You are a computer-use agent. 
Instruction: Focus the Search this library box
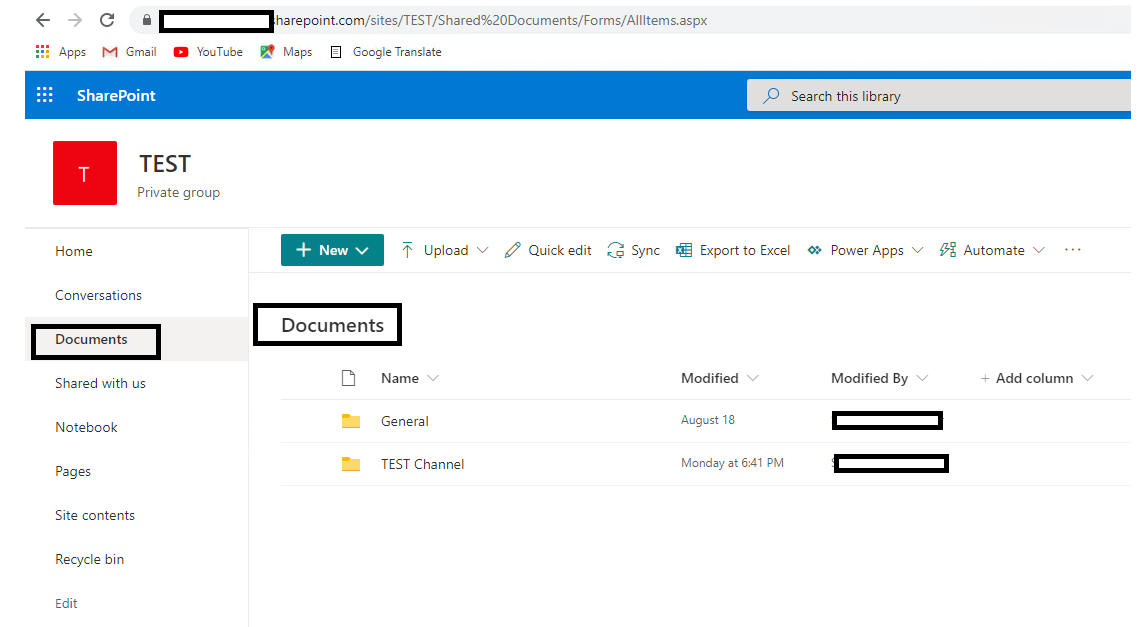pos(939,96)
